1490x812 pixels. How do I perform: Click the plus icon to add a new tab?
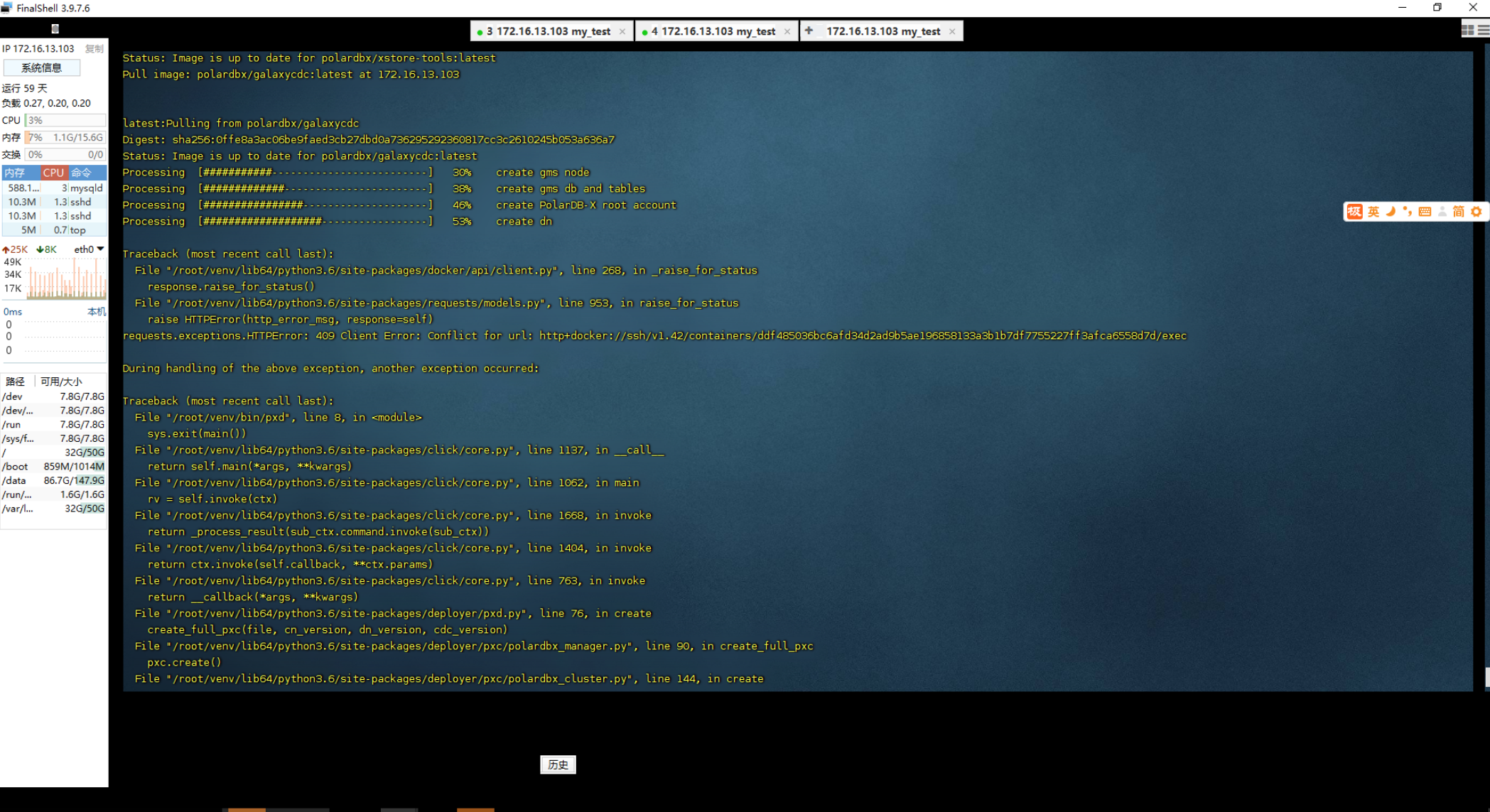coord(809,31)
